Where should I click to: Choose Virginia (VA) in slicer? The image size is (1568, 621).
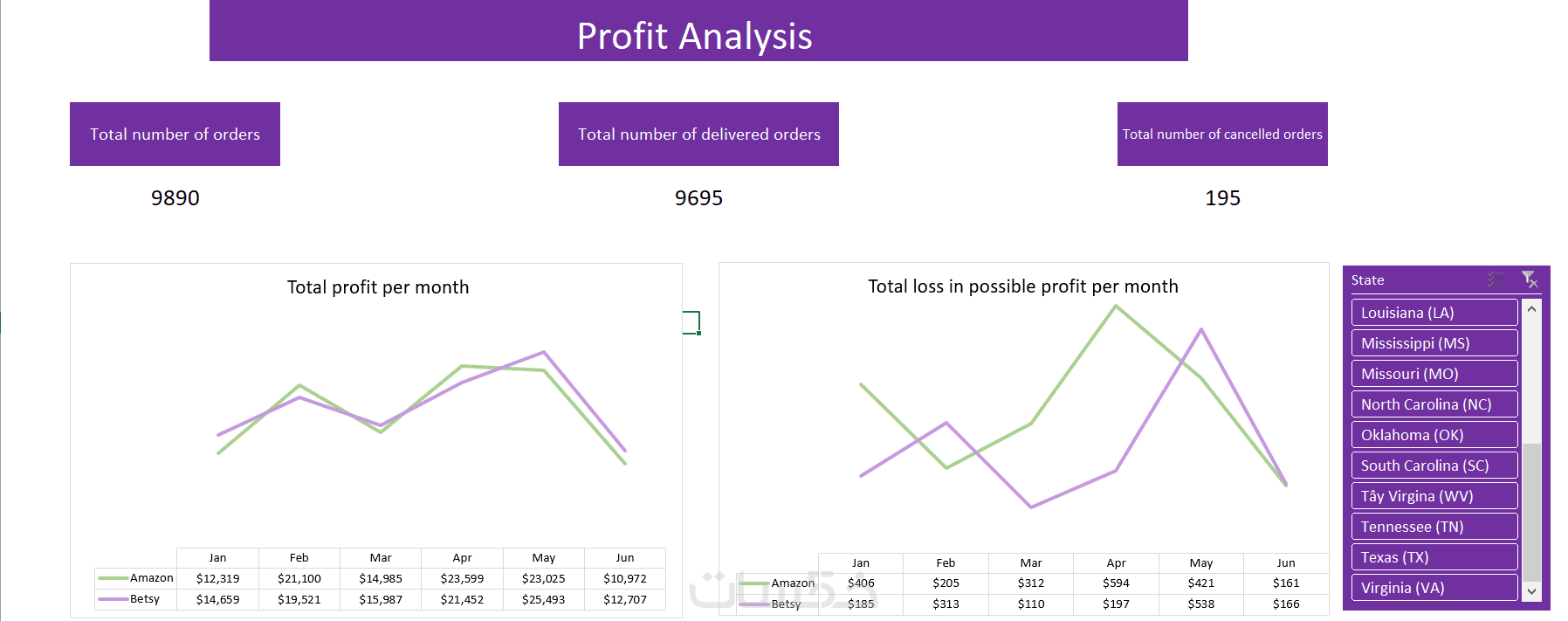tap(1434, 588)
